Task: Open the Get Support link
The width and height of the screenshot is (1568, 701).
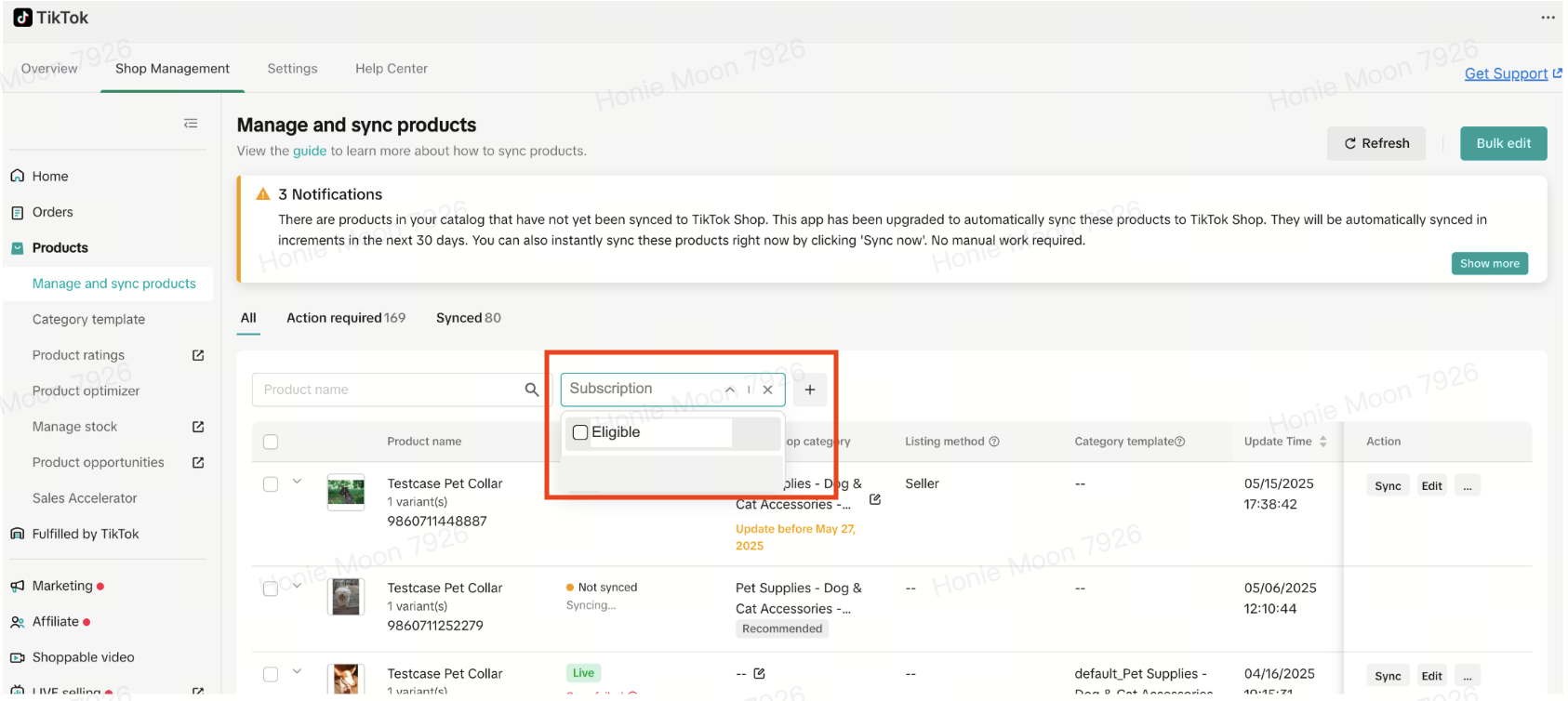Action: 1506,73
